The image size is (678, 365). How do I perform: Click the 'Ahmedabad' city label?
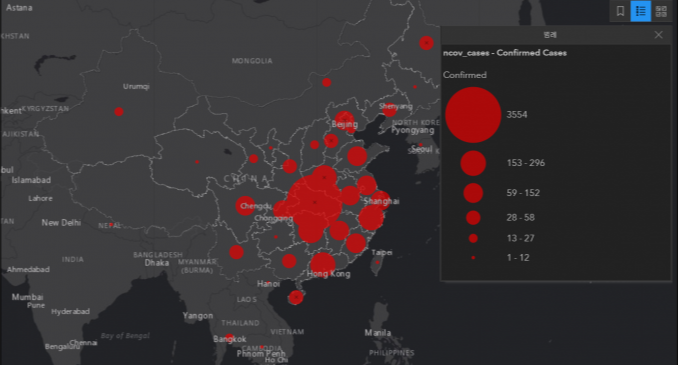click(28, 269)
